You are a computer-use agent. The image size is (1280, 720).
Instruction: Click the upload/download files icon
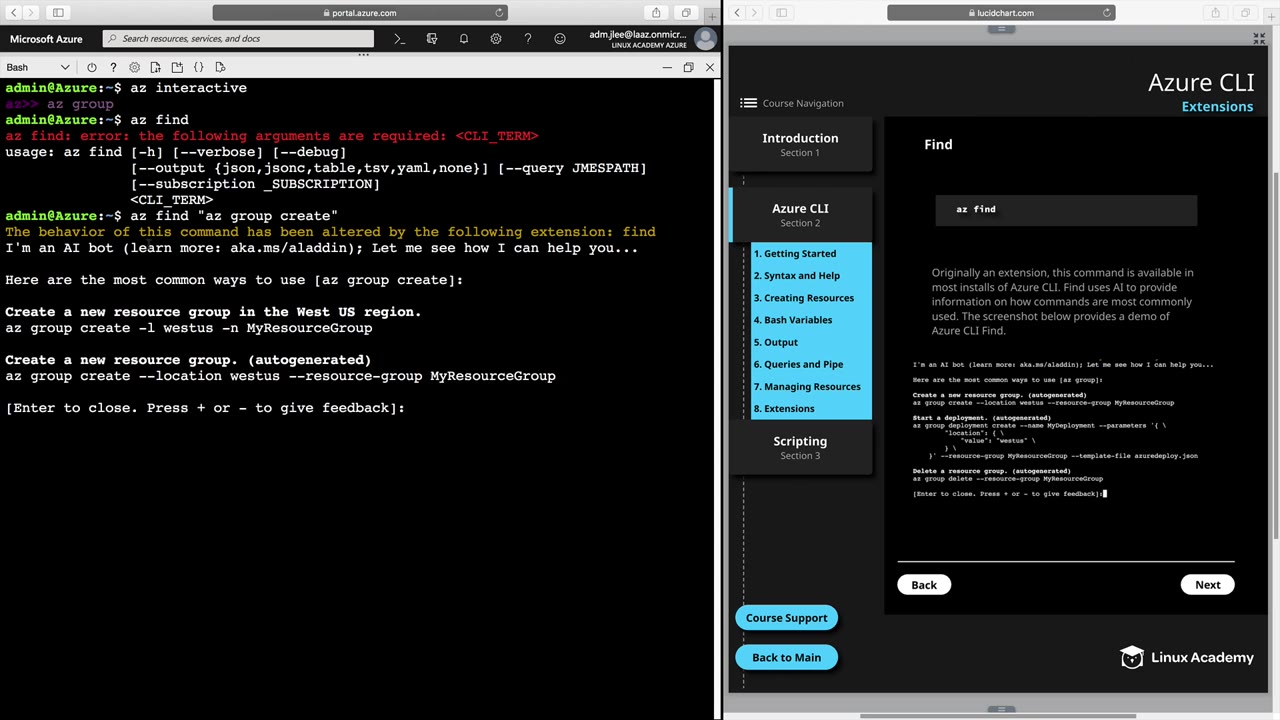(155, 67)
